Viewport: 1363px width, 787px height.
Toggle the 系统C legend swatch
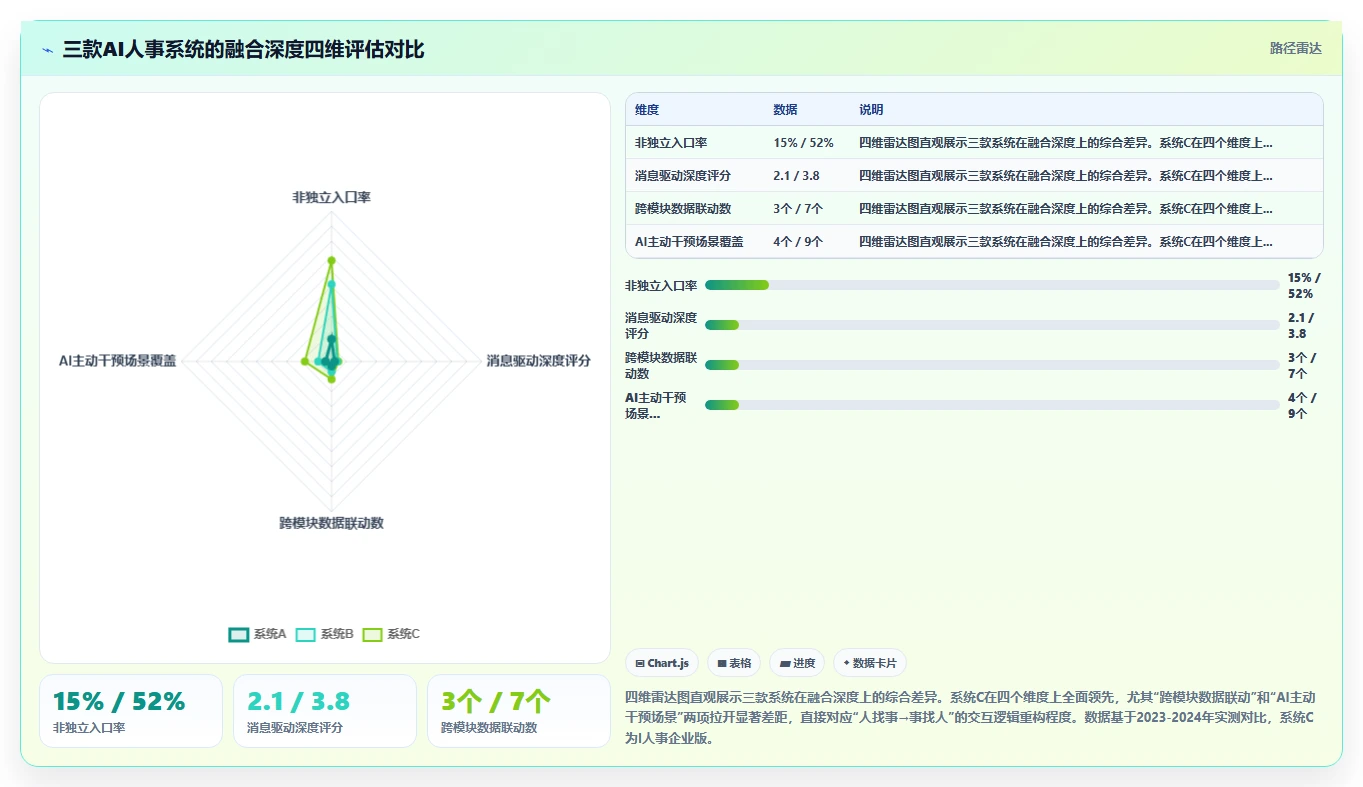click(373, 634)
